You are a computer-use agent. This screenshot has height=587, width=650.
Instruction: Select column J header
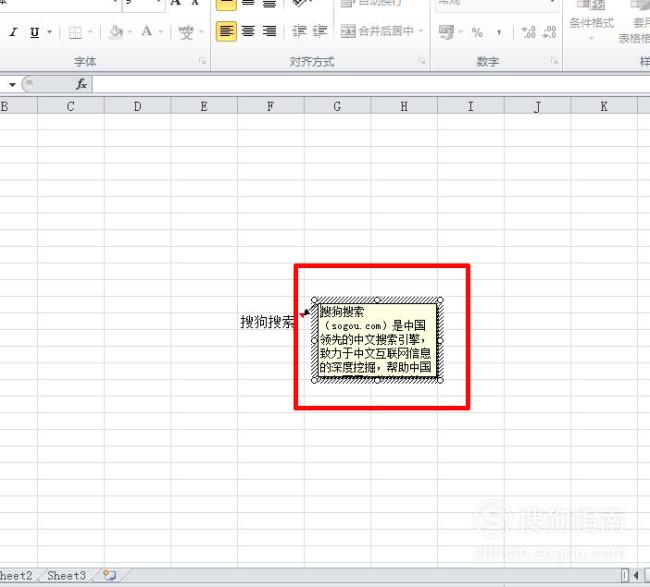click(538, 106)
